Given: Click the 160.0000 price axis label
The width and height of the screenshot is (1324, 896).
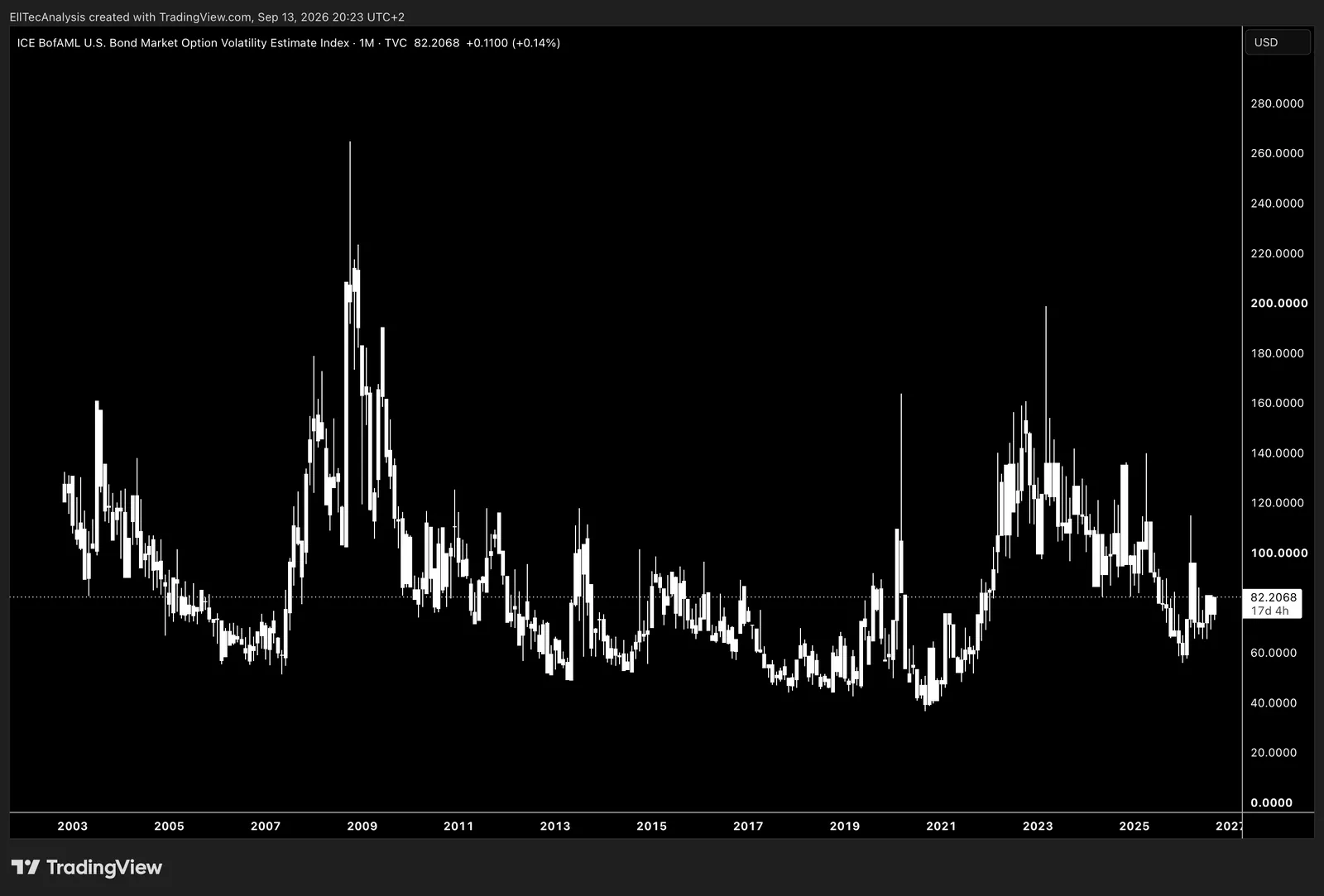Looking at the screenshot, I should pos(1277,403).
